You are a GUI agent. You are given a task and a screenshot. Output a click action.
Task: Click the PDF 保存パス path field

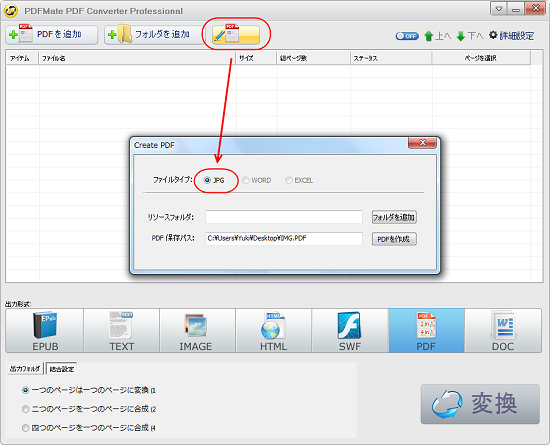[x=284, y=238]
